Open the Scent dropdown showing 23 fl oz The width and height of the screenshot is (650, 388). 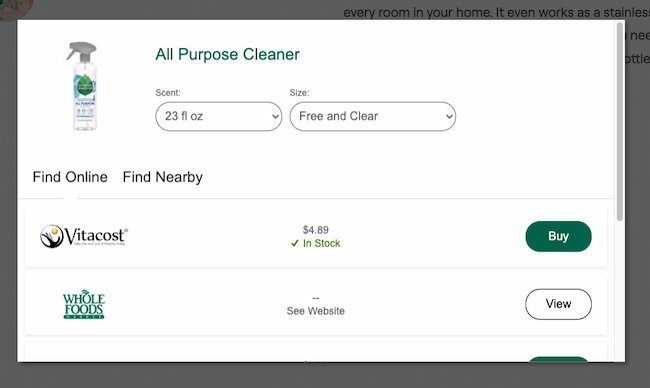click(x=218, y=116)
